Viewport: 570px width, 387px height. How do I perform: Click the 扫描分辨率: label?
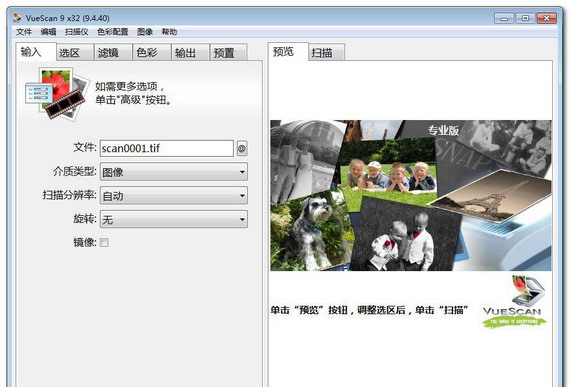70,195
